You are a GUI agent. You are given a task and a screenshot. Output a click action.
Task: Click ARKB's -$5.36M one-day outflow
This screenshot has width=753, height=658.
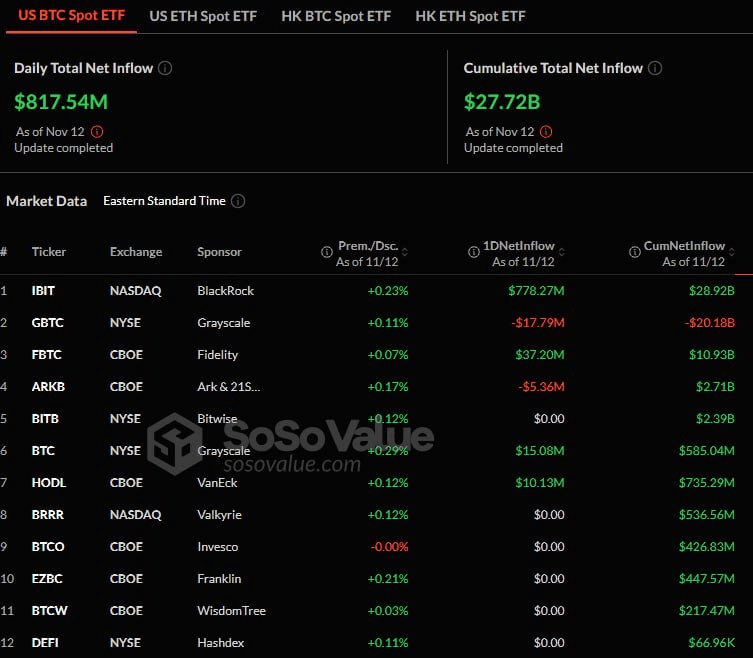coord(541,387)
